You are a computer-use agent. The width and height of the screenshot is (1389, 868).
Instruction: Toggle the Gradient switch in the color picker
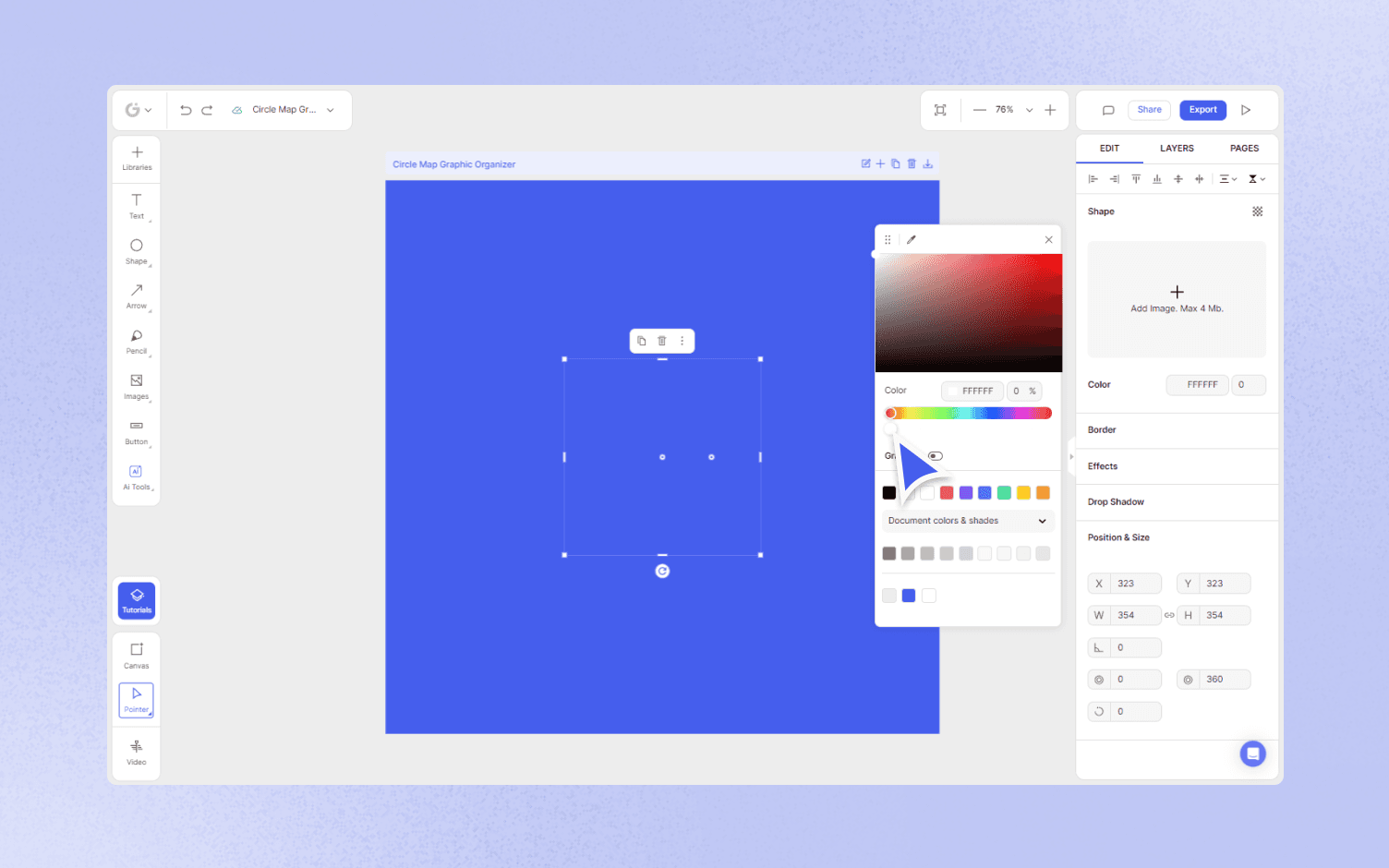[935, 455]
